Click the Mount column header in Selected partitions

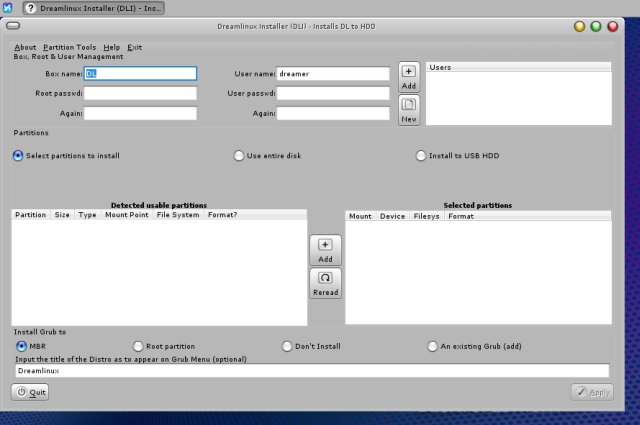pos(360,216)
